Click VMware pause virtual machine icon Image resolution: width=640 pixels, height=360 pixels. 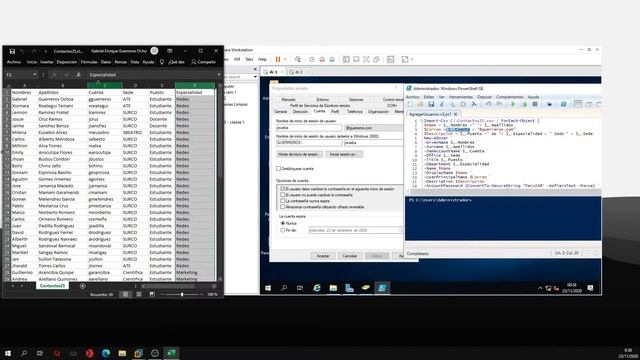point(278,59)
